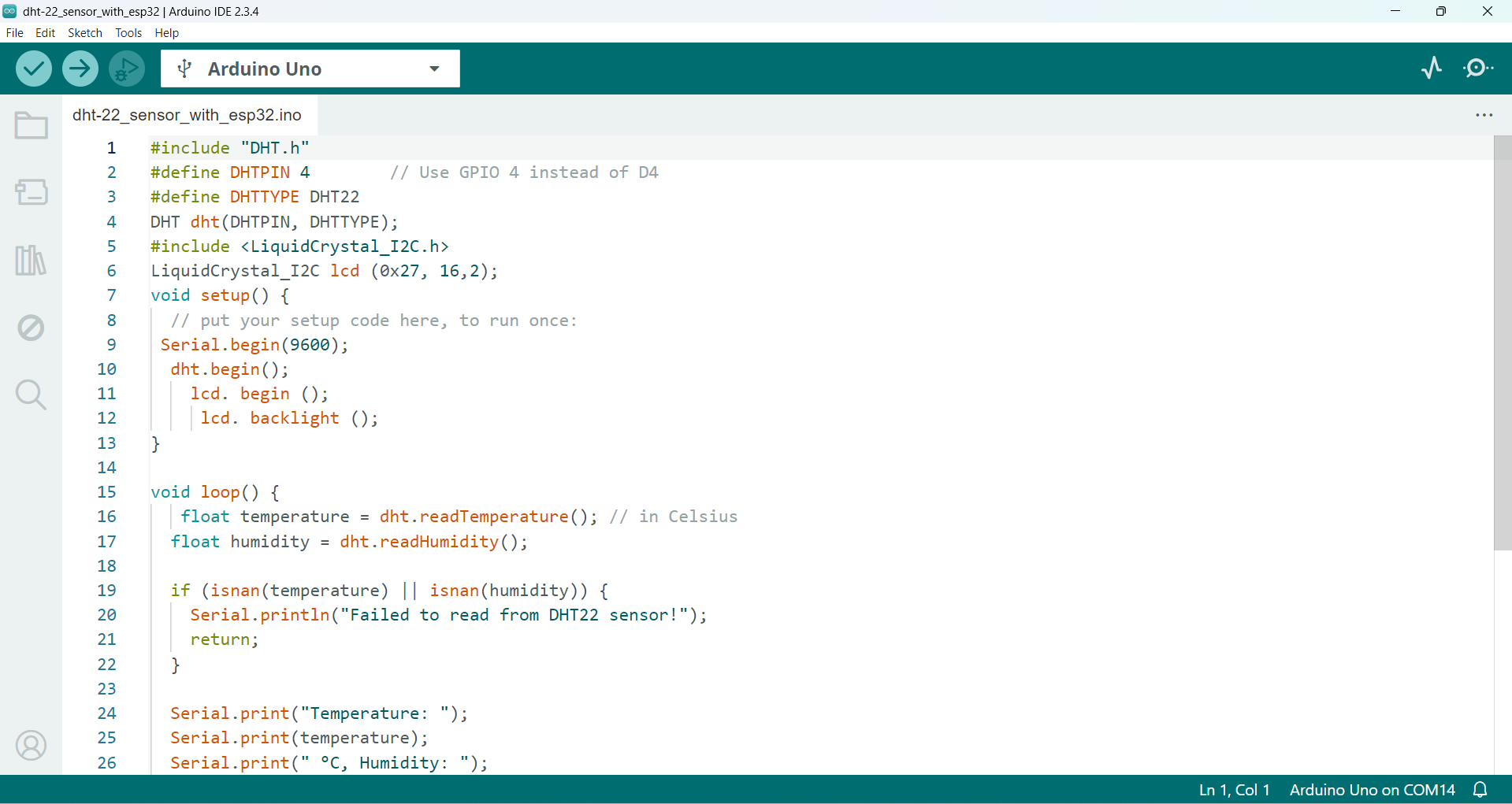Click the Serial.begin(9600); line

(254, 345)
